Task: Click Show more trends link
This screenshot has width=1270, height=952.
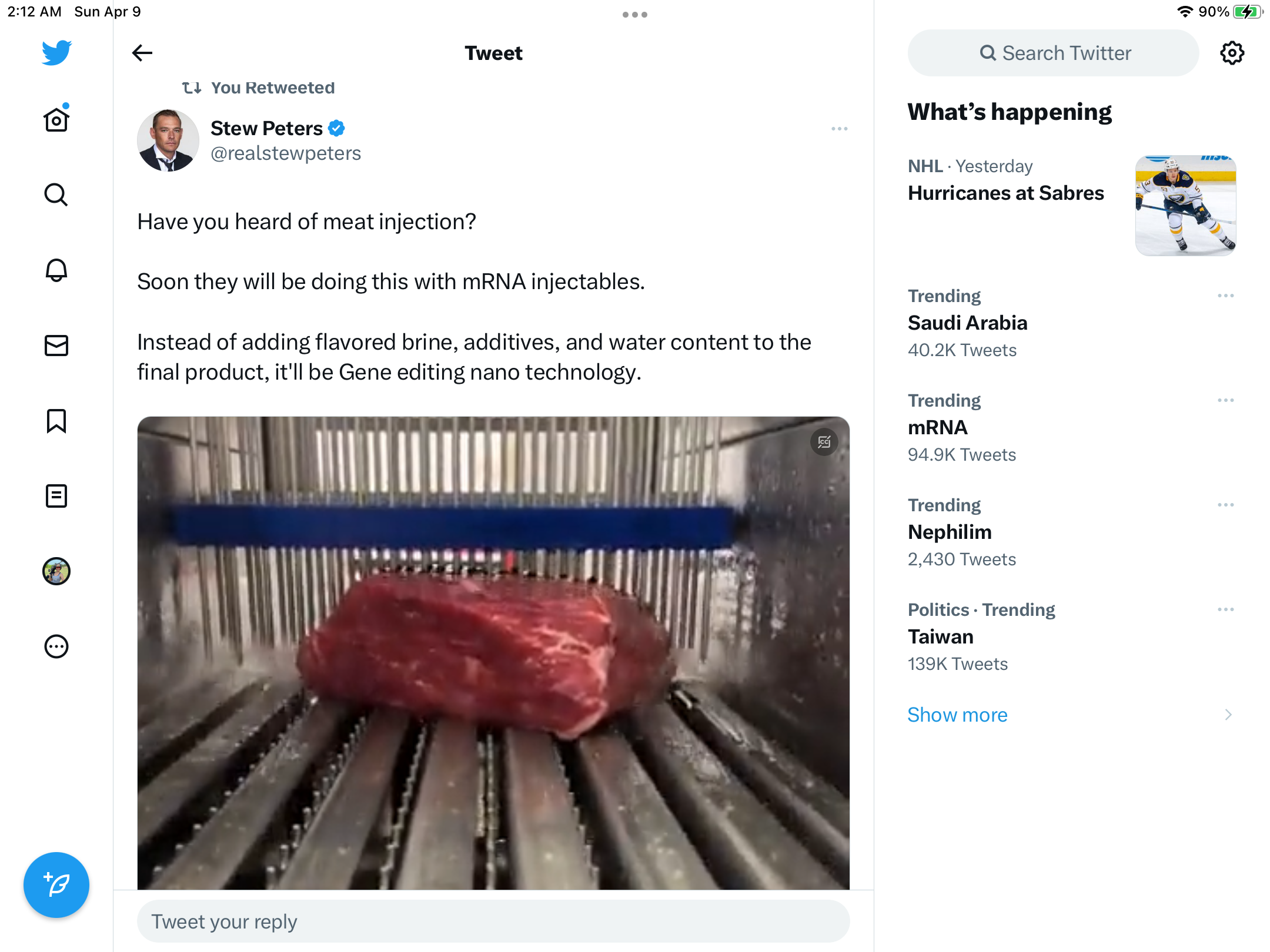Action: [x=957, y=715]
